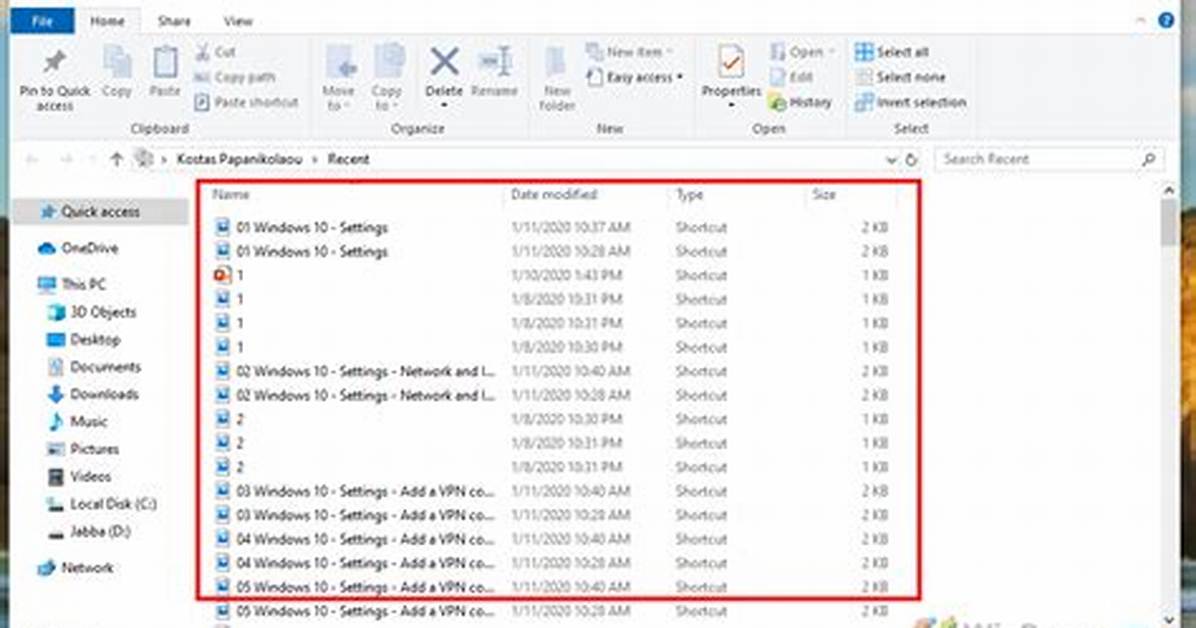
Task: Click the Refresh icon
Action: click(x=911, y=160)
